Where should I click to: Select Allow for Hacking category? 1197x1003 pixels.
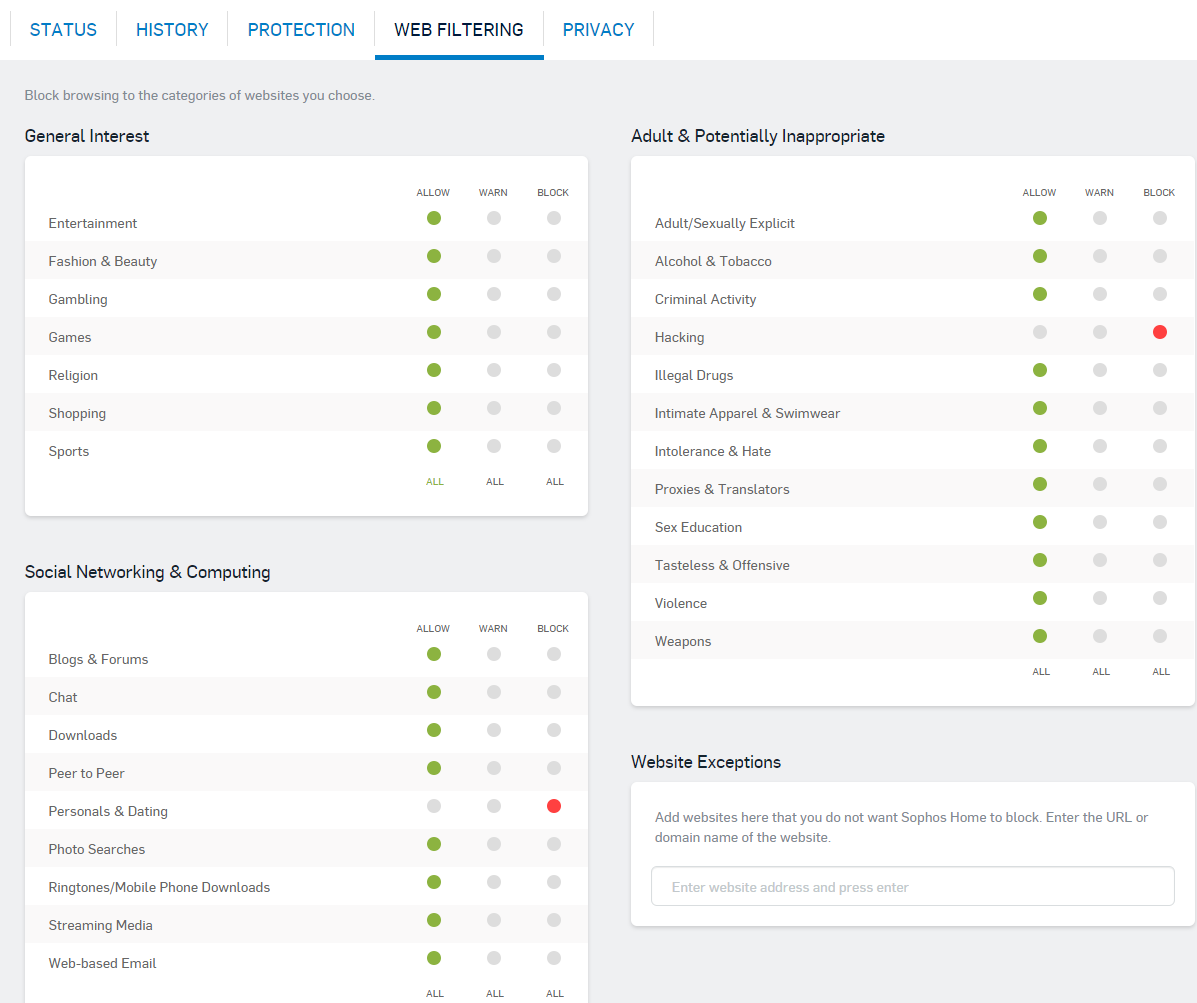1040,332
